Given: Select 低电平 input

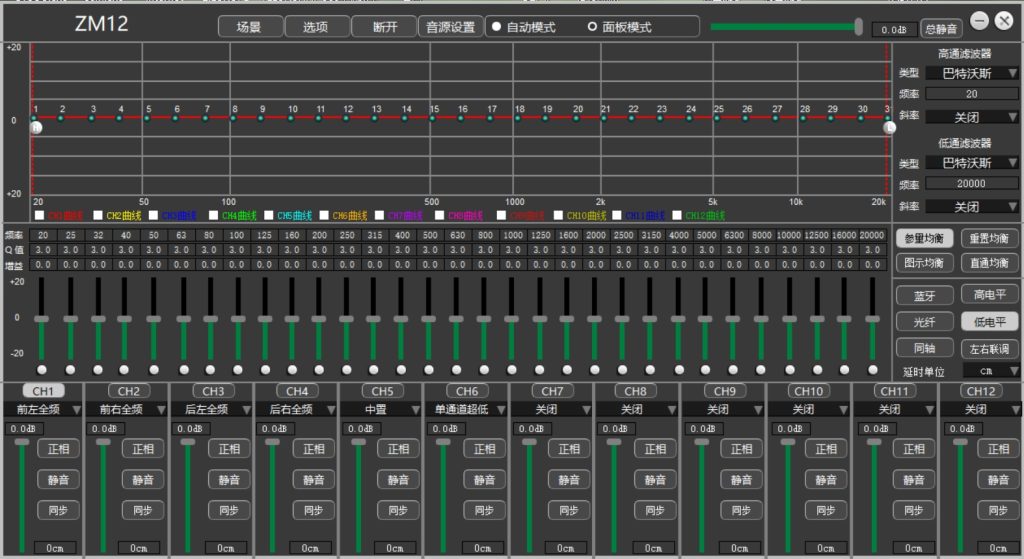Looking at the screenshot, I should pyautogui.click(x=989, y=321).
